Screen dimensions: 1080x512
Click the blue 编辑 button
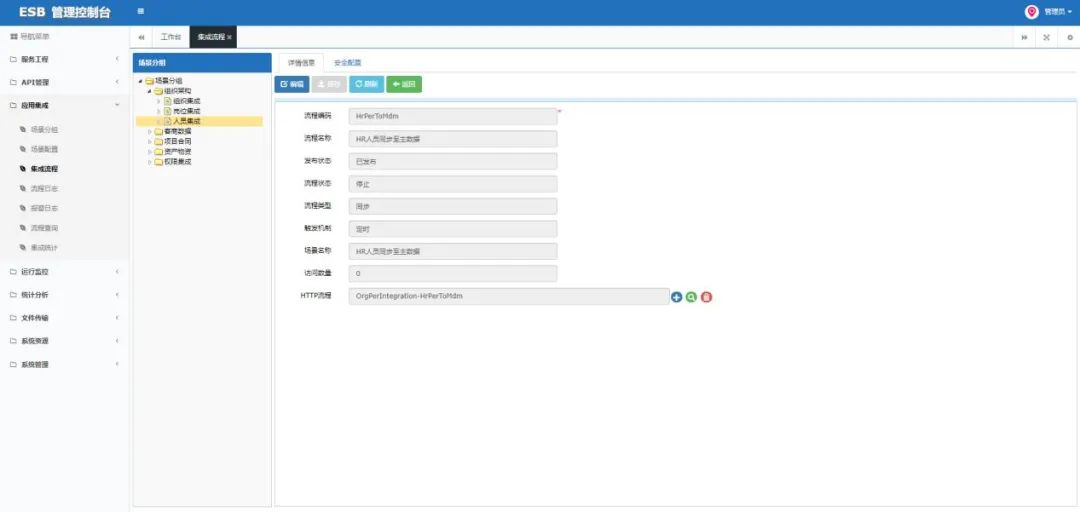pos(292,84)
